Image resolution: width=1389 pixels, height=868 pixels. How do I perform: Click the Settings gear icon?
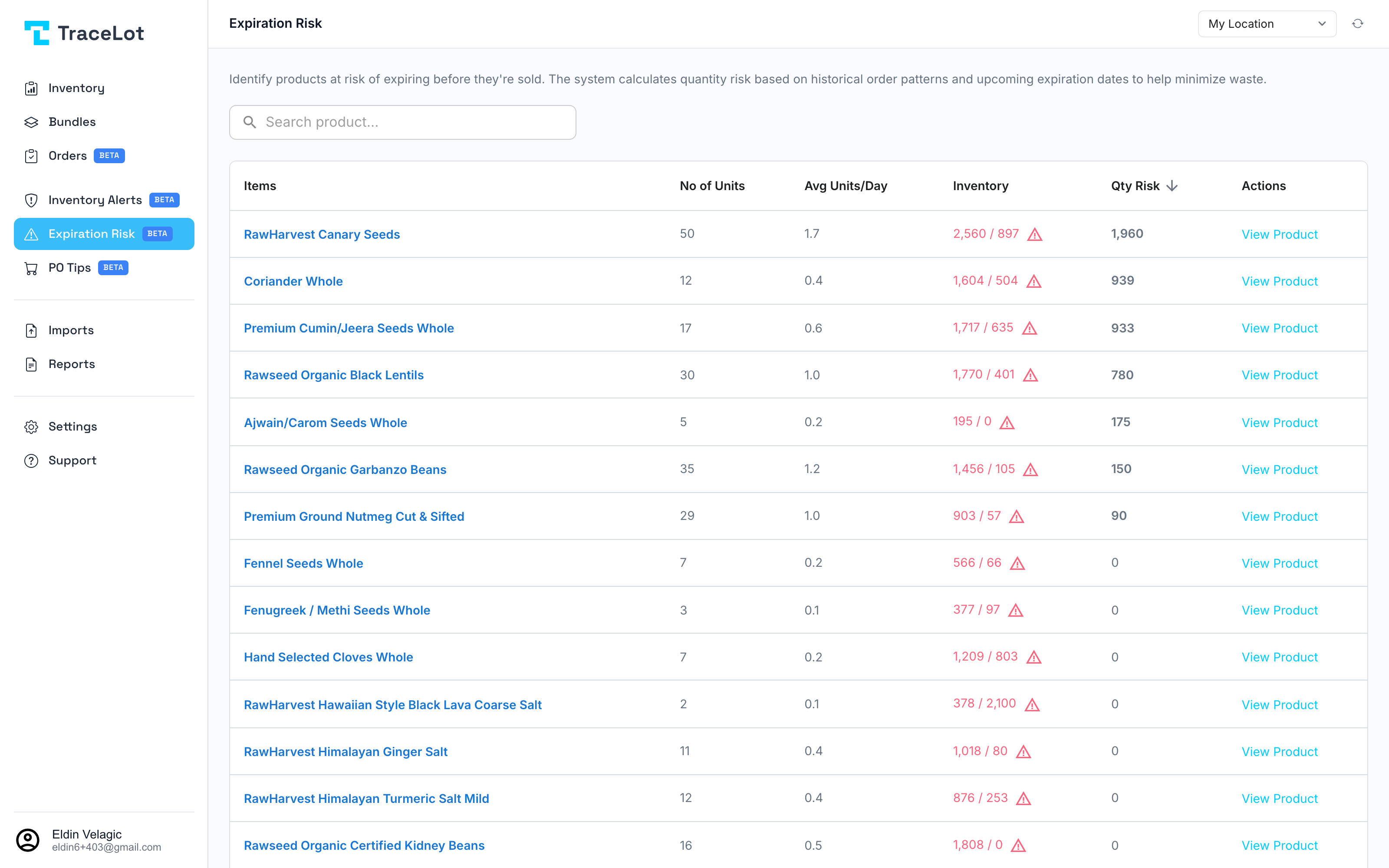pos(32,427)
